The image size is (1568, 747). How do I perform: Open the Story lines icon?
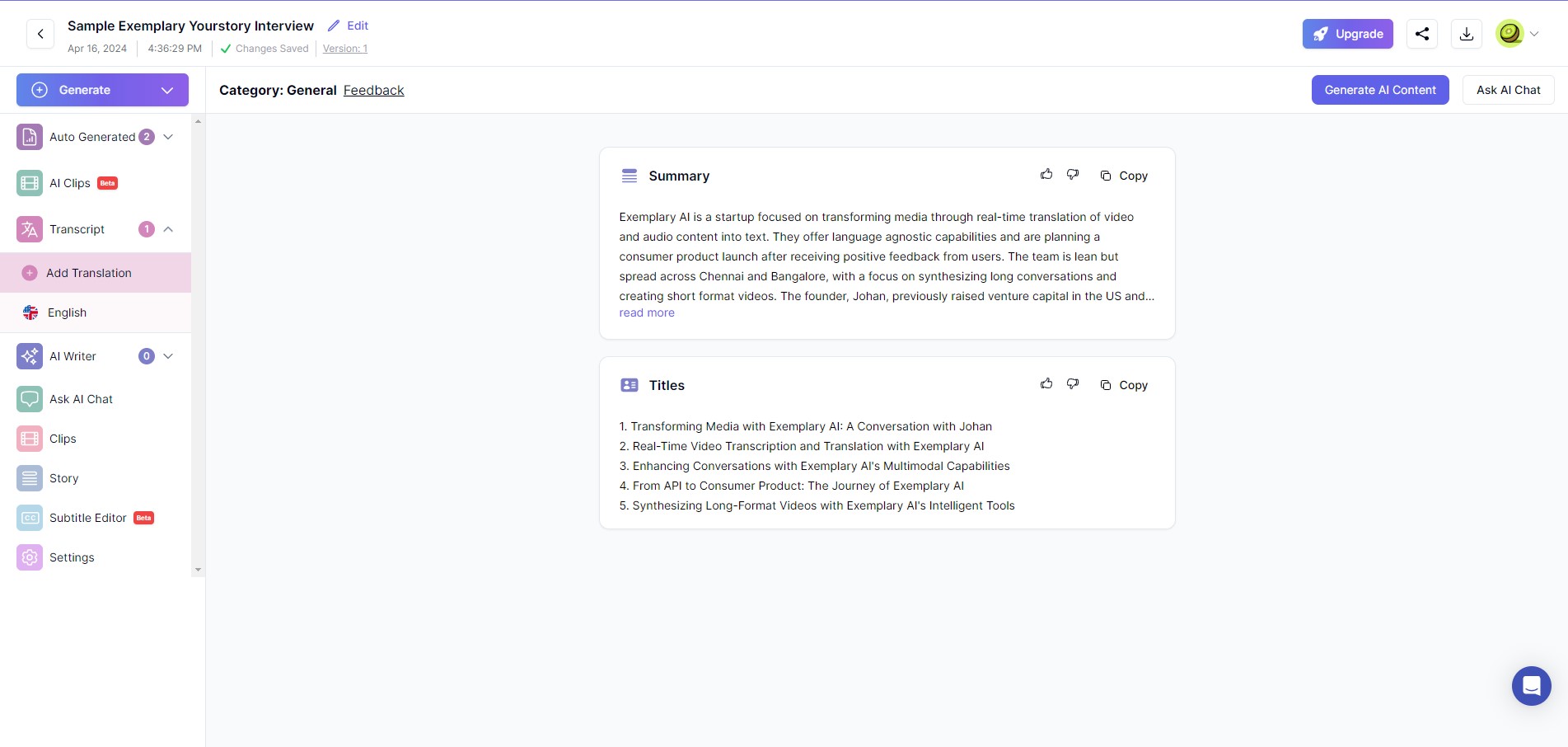pos(30,478)
